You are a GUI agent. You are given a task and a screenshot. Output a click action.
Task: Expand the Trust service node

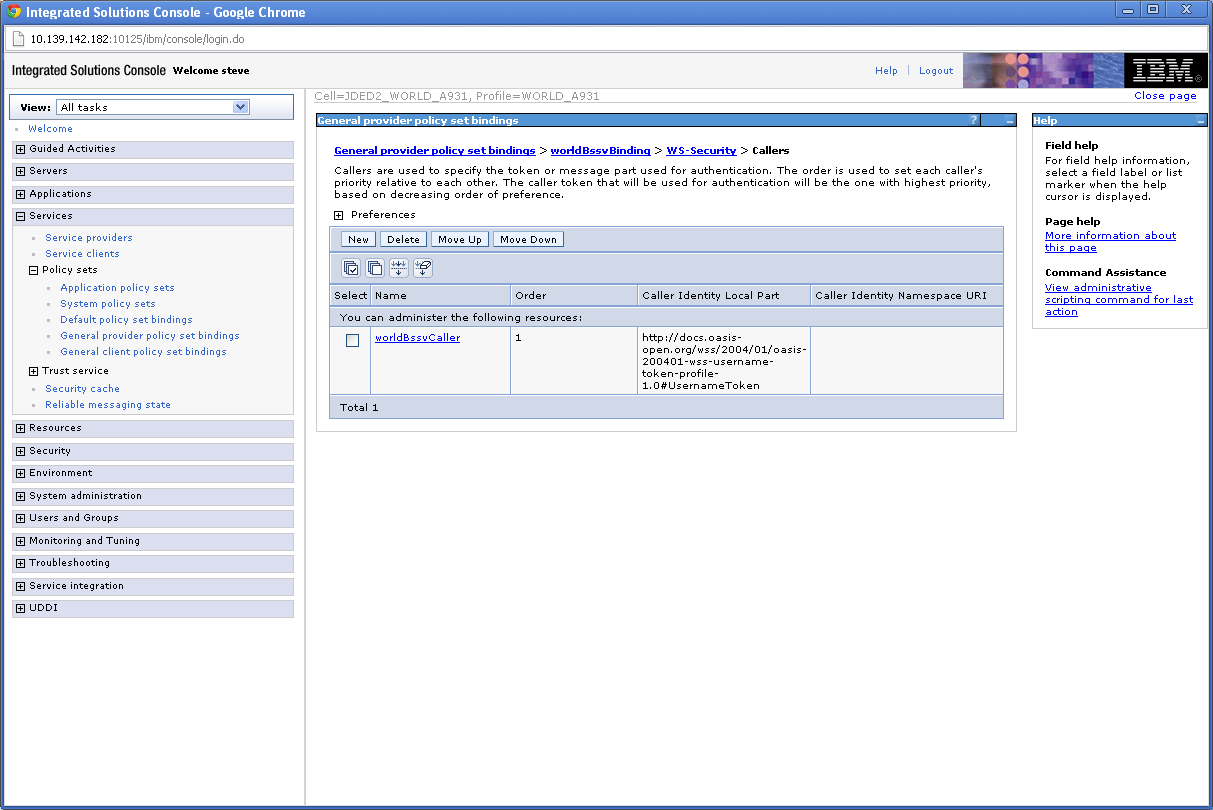coord(33,371)
